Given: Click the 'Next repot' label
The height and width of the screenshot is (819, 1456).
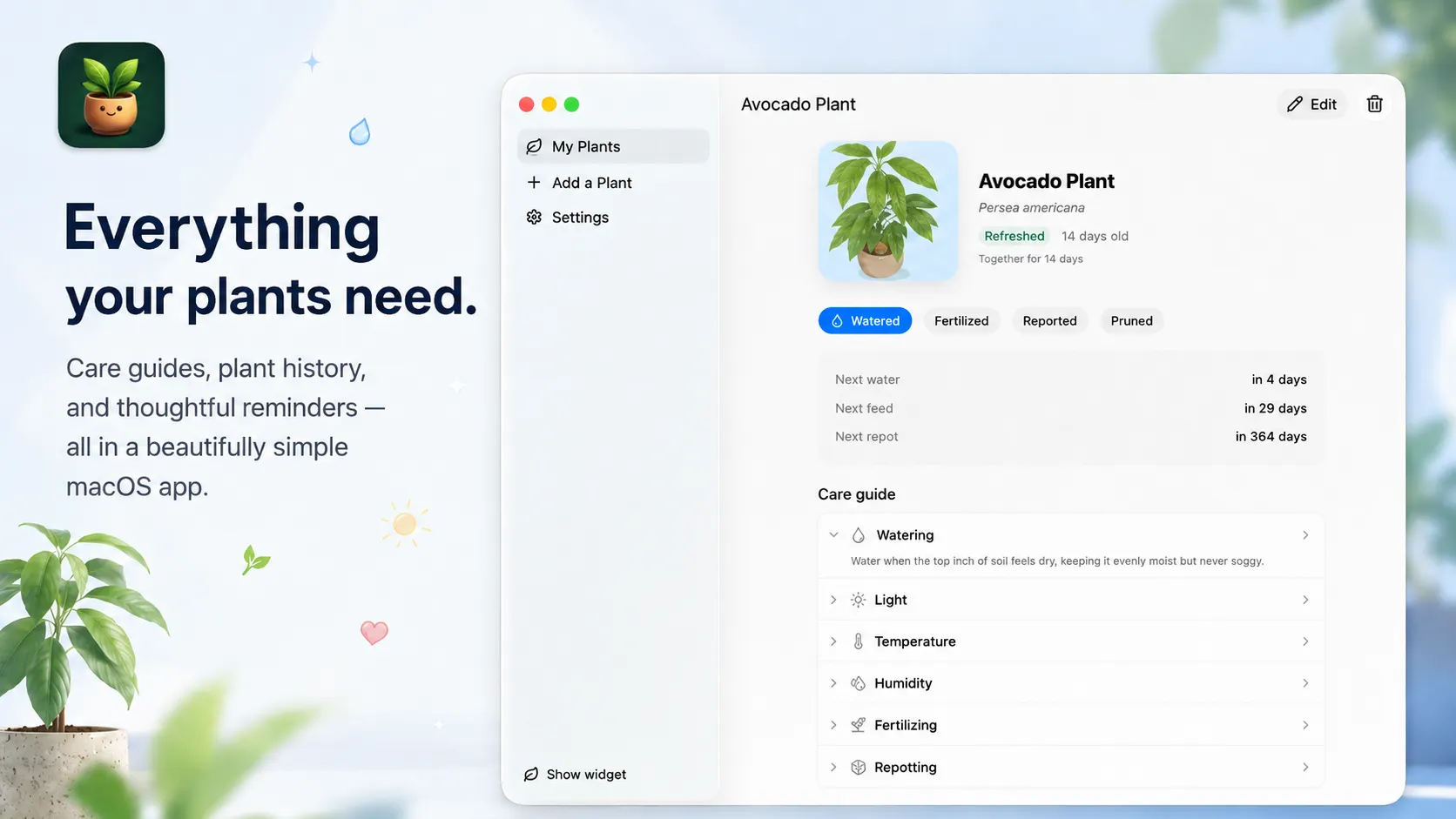Looking at the screenshot, I should tap(866, 436).
